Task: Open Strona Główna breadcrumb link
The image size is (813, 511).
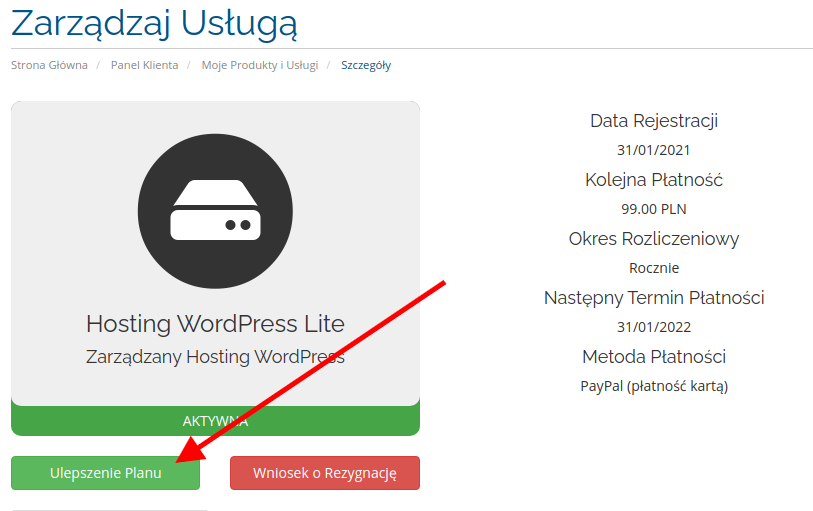Action: 49,65
